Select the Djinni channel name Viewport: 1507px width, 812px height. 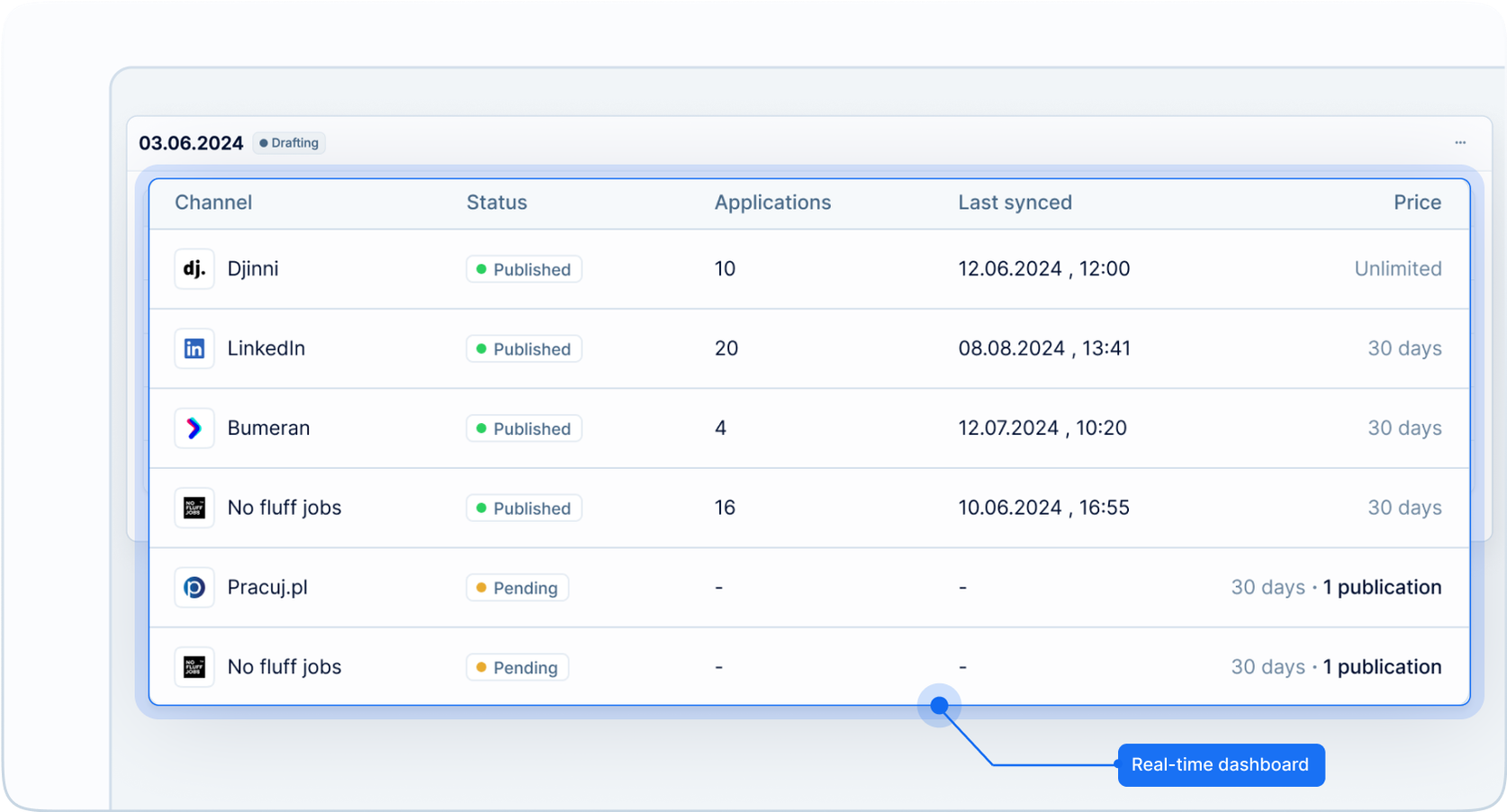(253, 269)
